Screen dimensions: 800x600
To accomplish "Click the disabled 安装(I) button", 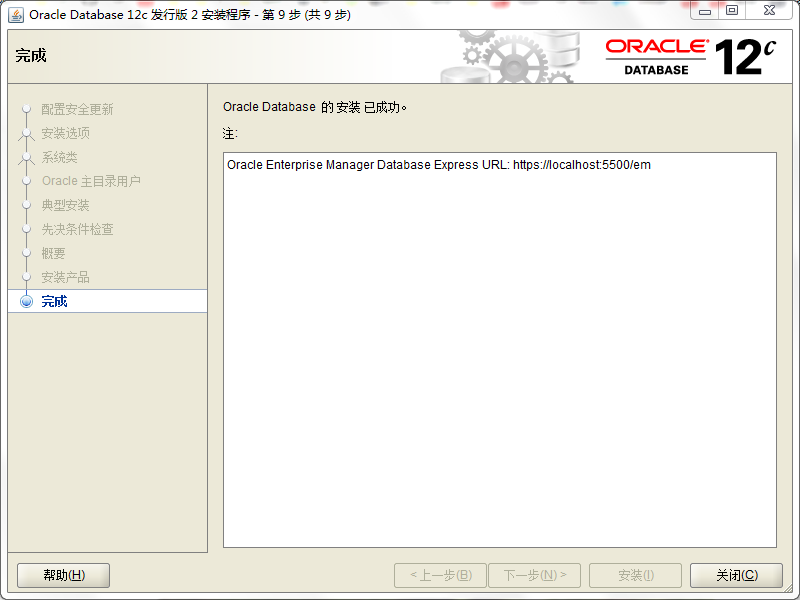I will 636,576.
